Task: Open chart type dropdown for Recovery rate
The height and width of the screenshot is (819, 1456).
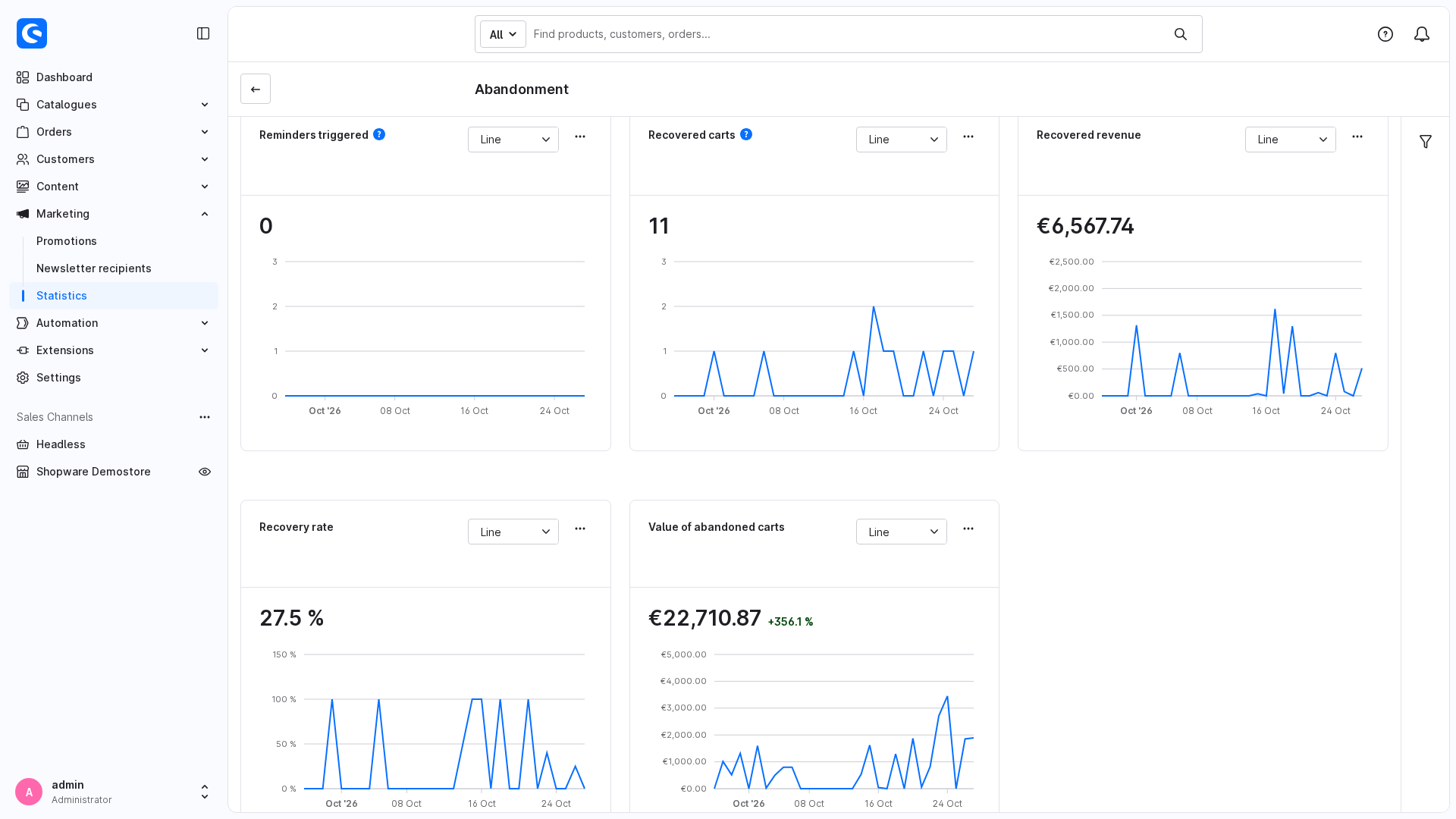Action: pyautogui.click(x=513, y=532)
